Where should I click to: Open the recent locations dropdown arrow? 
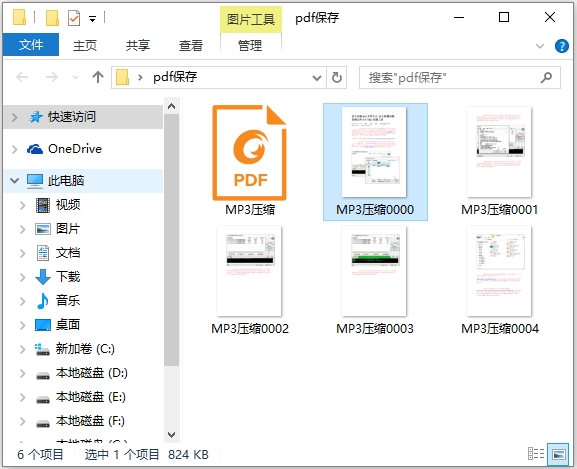pyautogui.click(x=75, y=78)
